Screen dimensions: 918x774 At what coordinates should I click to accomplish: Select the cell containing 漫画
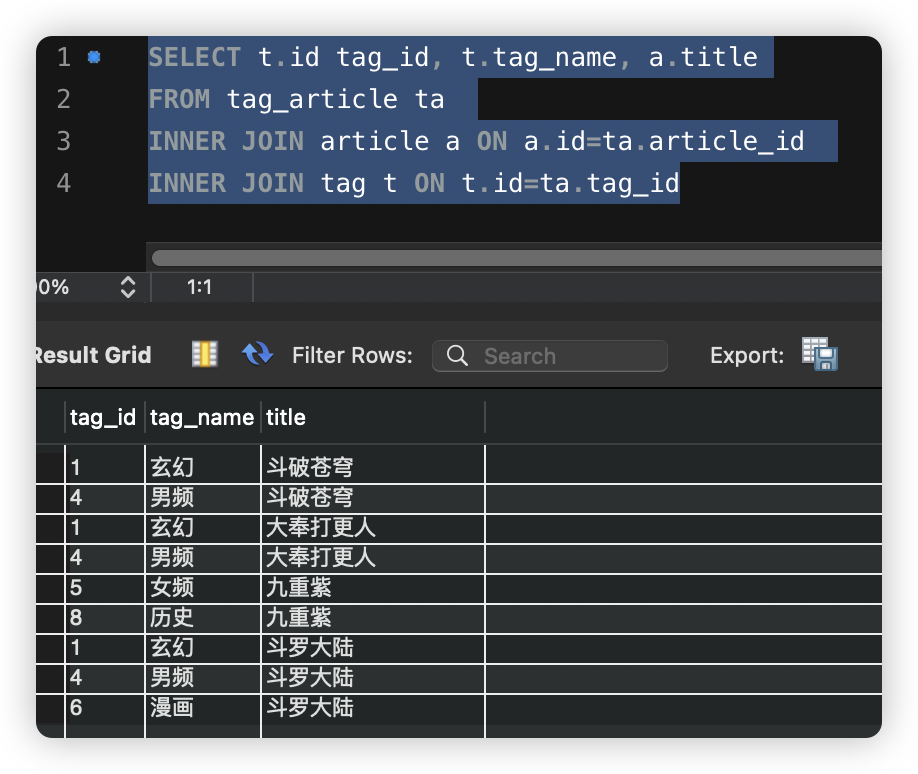(x=172, y=708)
